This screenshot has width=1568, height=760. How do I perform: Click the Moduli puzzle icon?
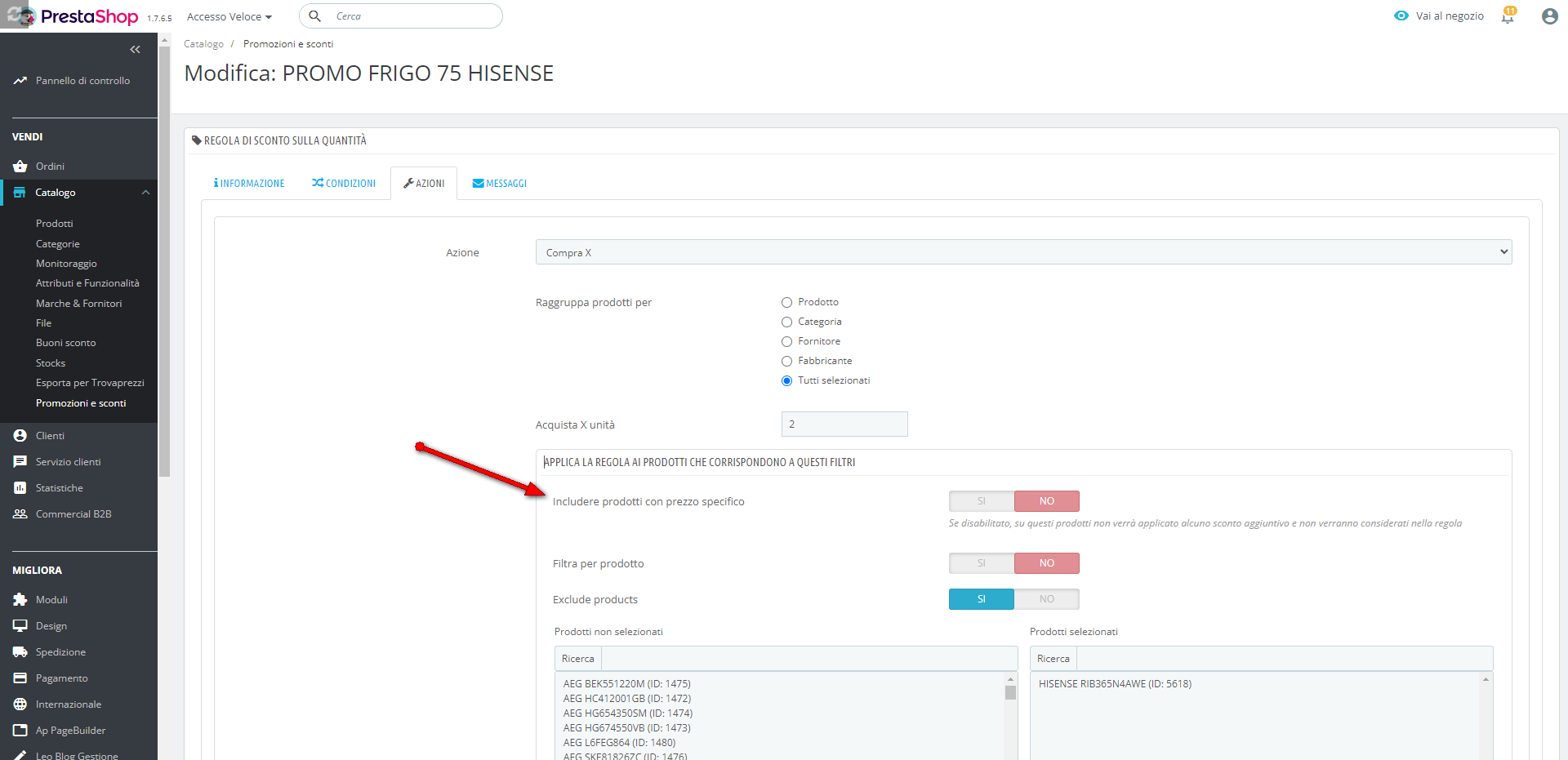coord(20,600)
